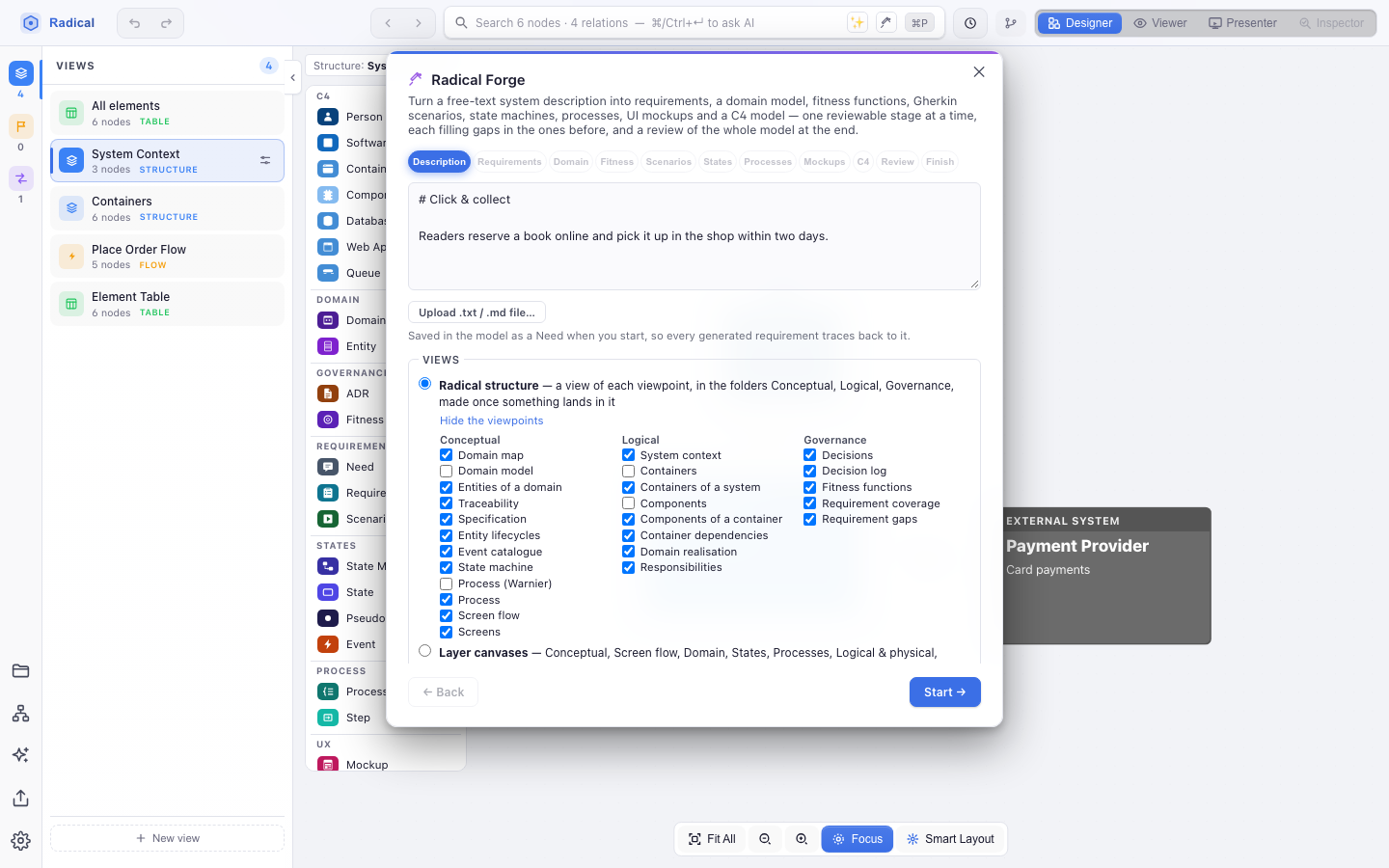Viewport: 1389px width, 868px height.
Task: Open the branch icon in top bar
Action: coord(1010,23)
